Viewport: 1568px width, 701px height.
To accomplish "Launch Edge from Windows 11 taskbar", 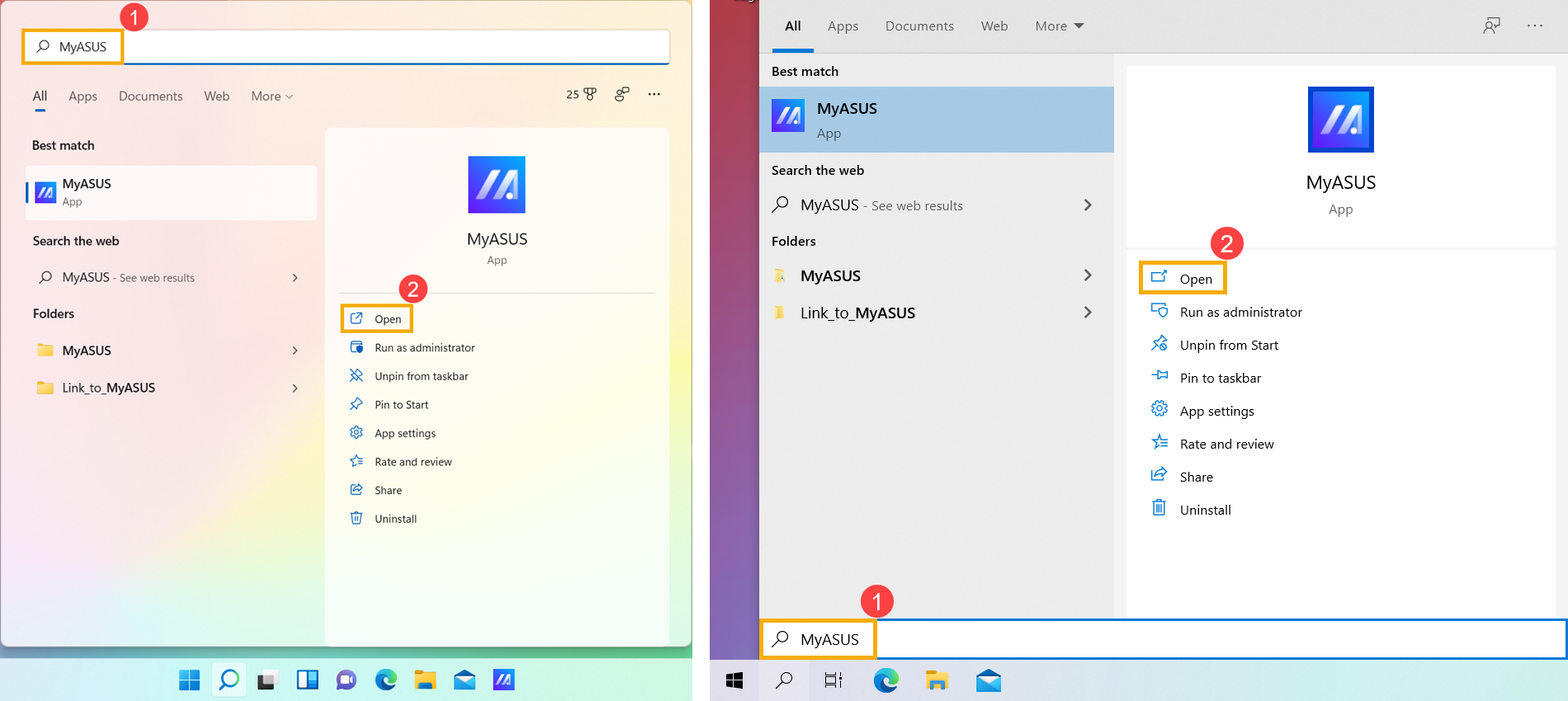I will point(385,680).
